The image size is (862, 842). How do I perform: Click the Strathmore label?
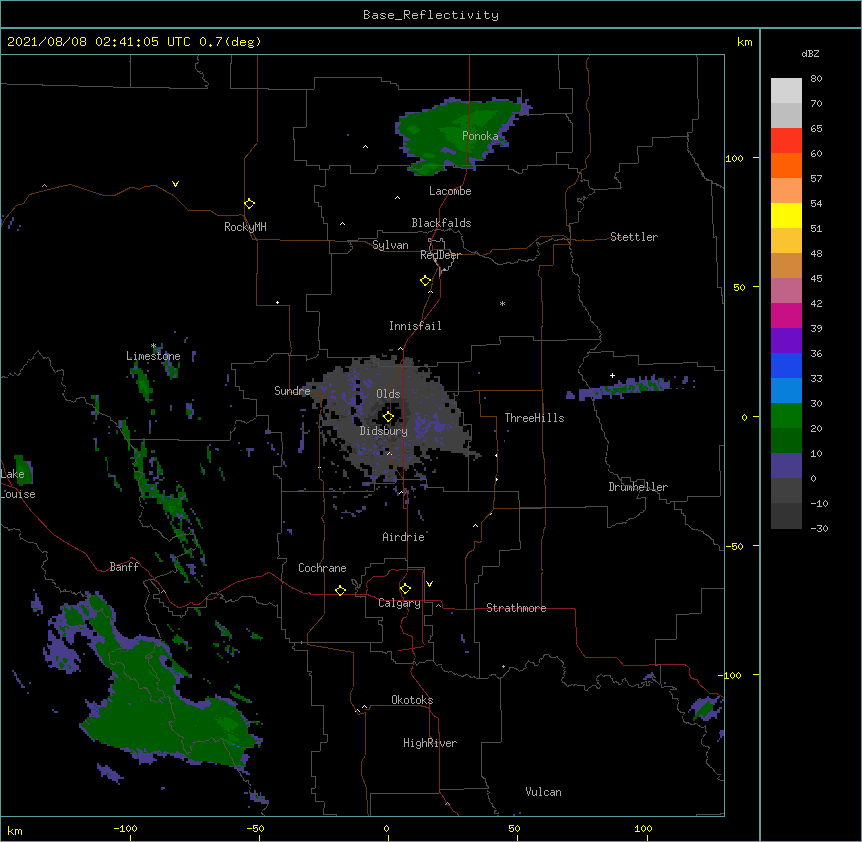tap(516, 608)
